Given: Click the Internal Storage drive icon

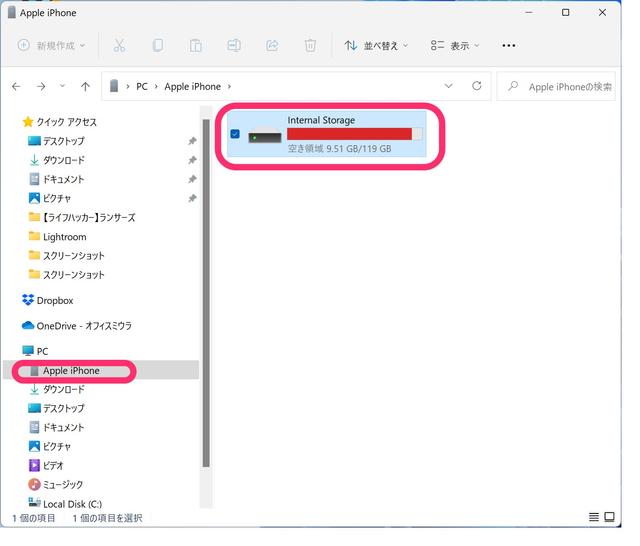Looking at the screenshot, I should click(x=264, y=135).
